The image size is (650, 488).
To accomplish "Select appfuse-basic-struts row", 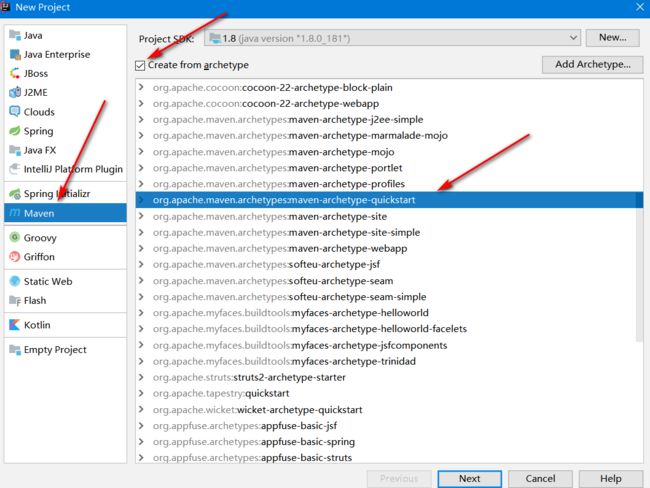I will click(389, 457).
